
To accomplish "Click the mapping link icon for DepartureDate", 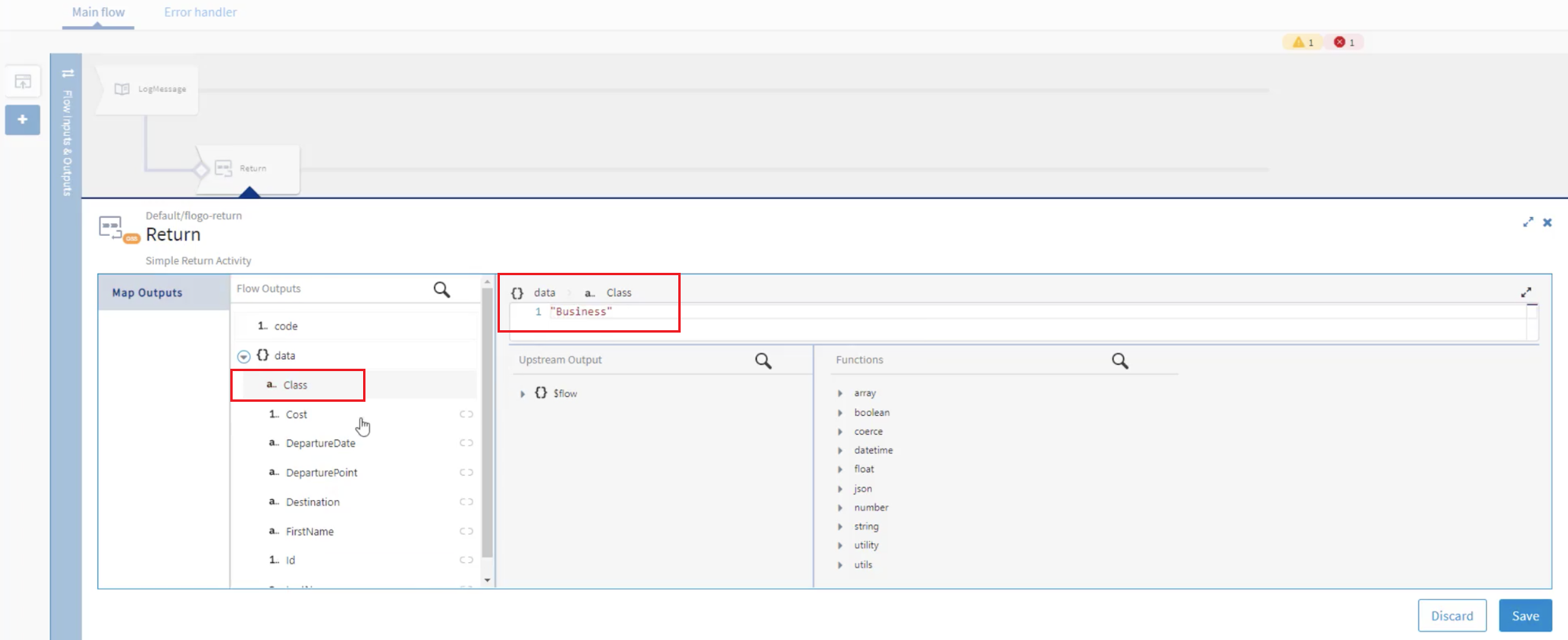I will [x=466, y=443].
